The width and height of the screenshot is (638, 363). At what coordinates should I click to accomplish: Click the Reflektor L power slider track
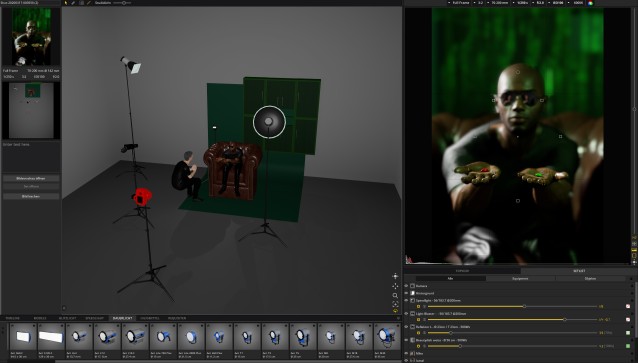(512, 333)
